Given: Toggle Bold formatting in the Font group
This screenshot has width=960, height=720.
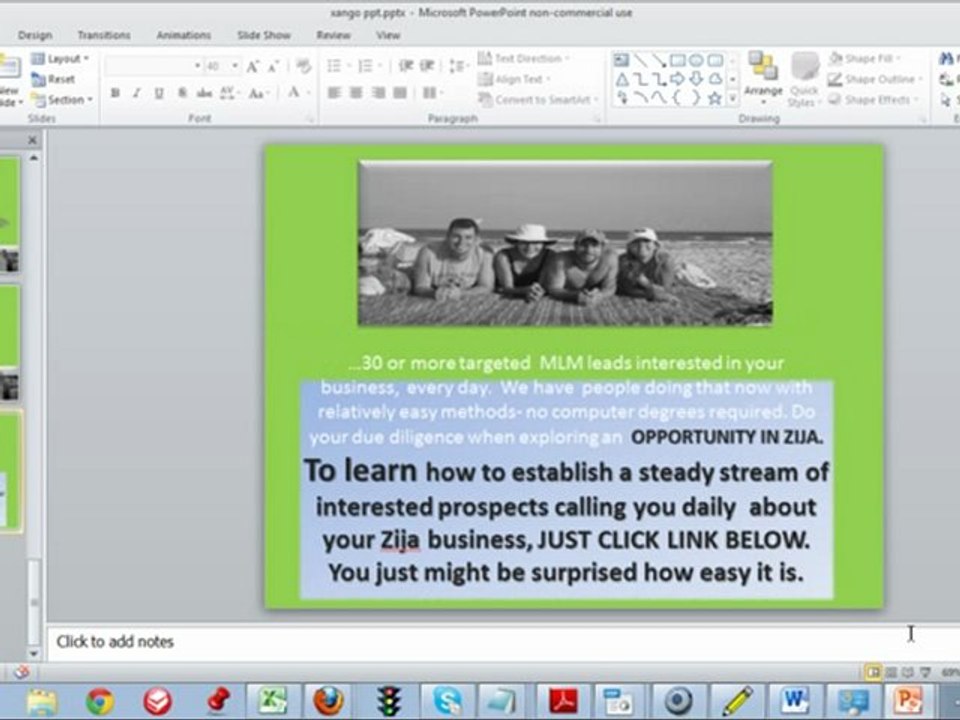Looking at the screenshot, I should coord(114,93).
